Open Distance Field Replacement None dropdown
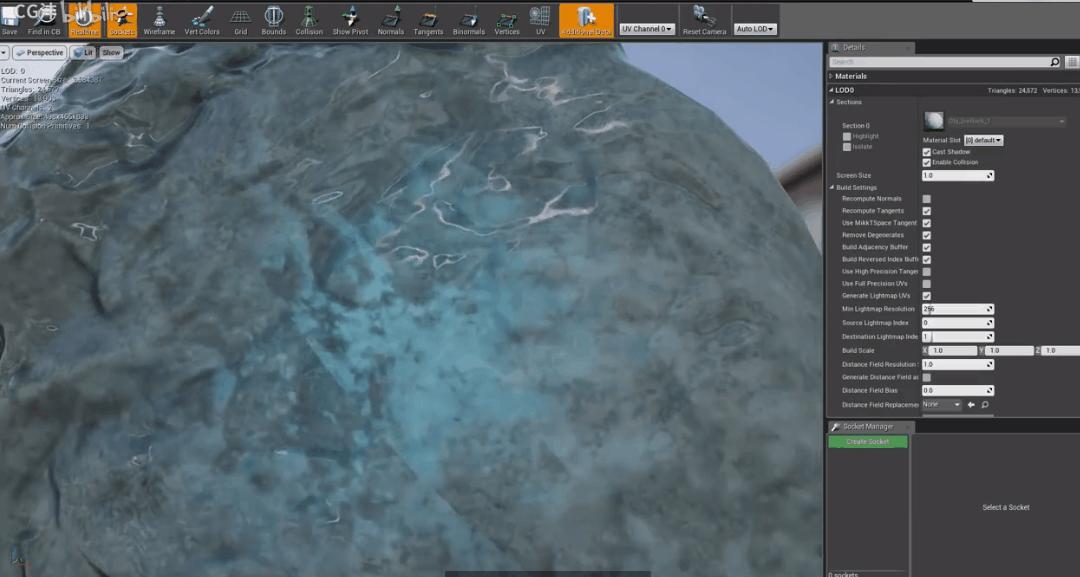The width and height of the screenshot is (1080, 577). 942,405
